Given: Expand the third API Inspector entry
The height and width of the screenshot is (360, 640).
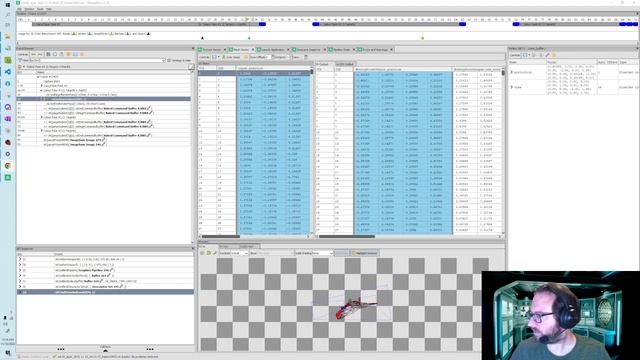Looking at the screenshot, I should (x=20, y=270).
